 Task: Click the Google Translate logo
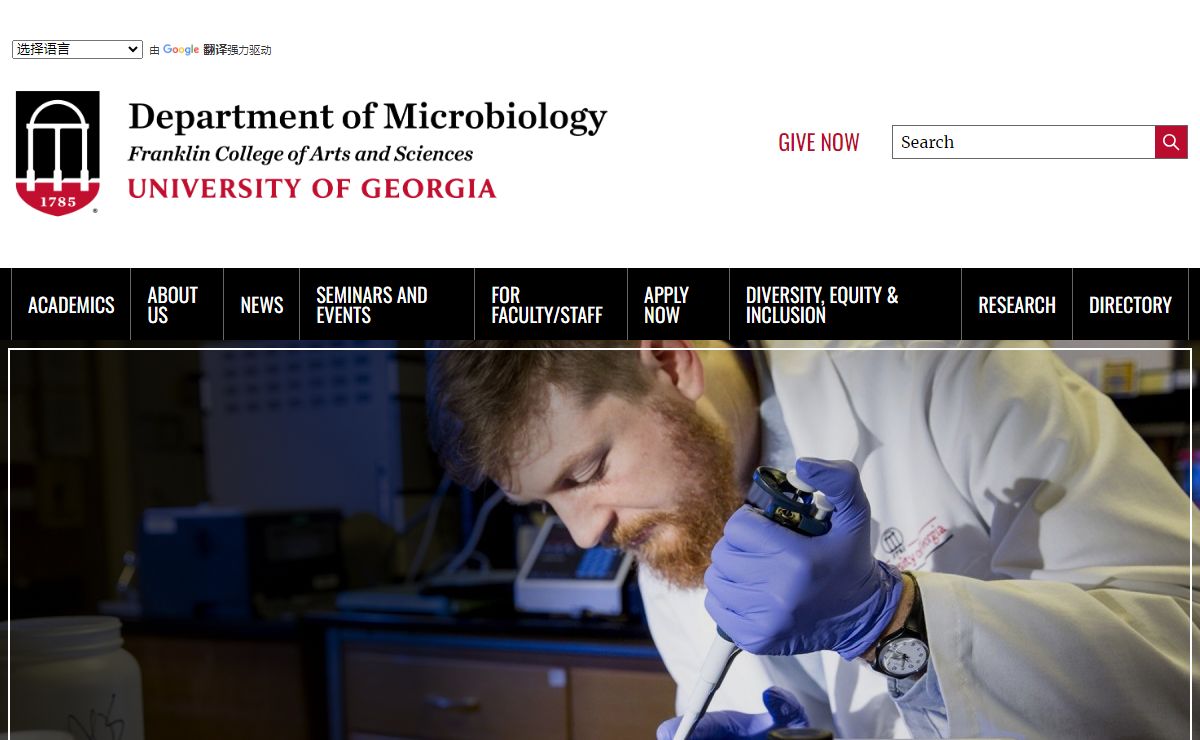click(x=181, y=50)
